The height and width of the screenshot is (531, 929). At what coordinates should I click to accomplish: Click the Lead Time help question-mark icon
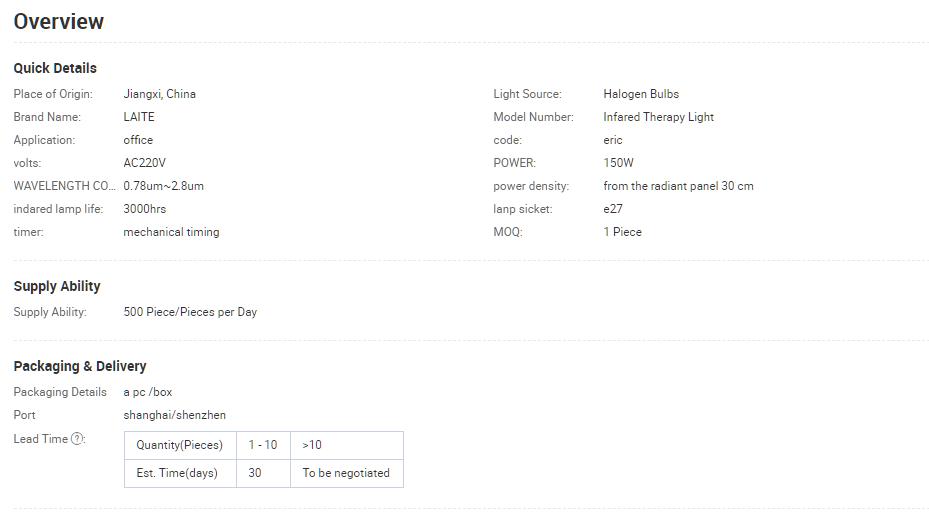(78, 439)
